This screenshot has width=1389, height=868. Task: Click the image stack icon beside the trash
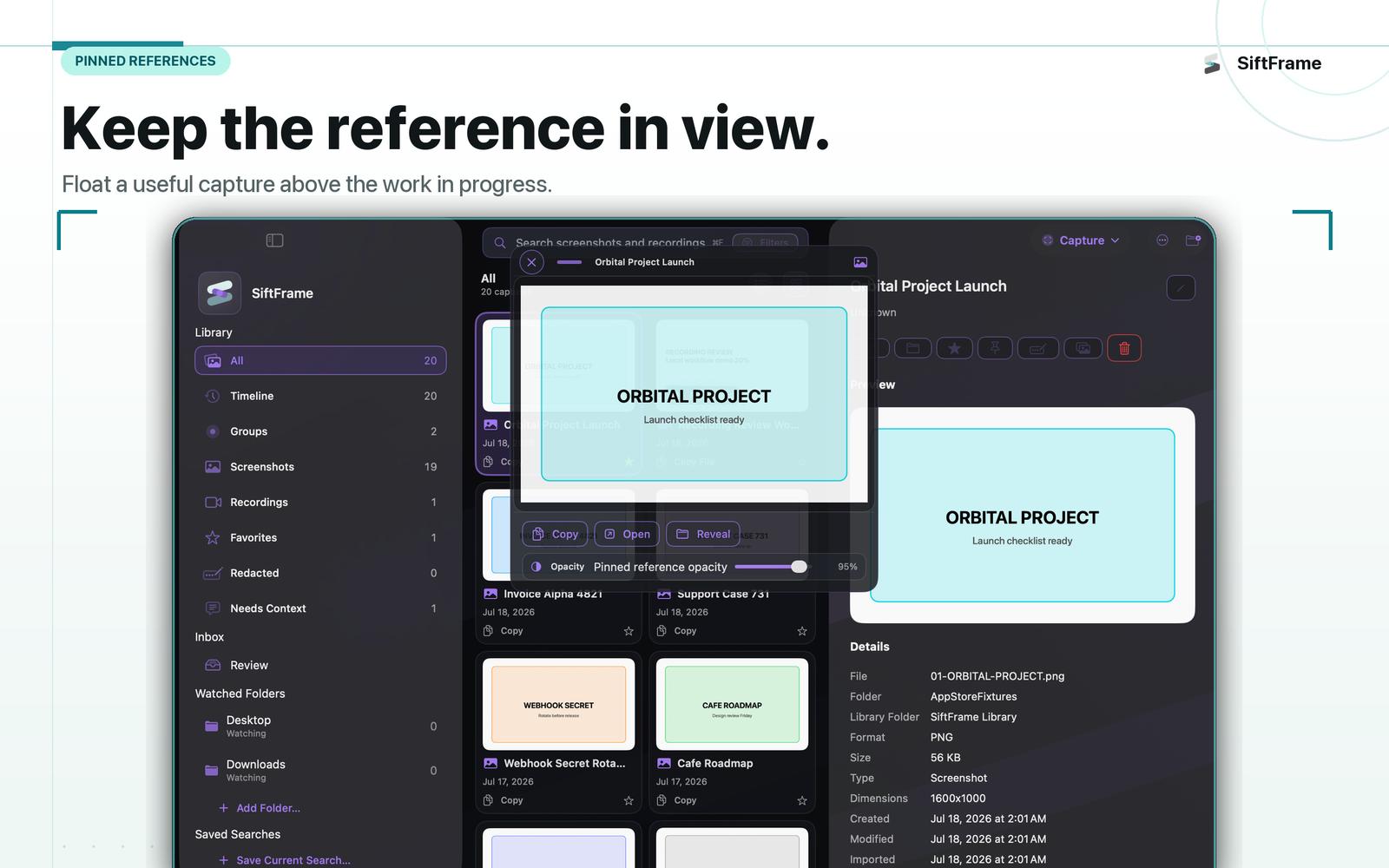point(1083,348)
